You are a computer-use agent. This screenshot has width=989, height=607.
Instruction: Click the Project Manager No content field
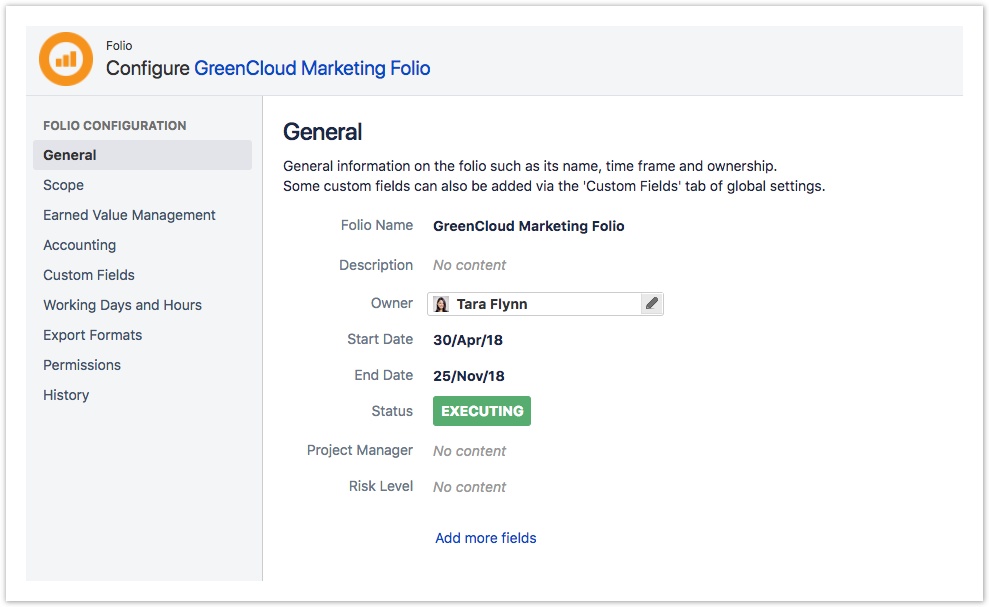(469, 451)
